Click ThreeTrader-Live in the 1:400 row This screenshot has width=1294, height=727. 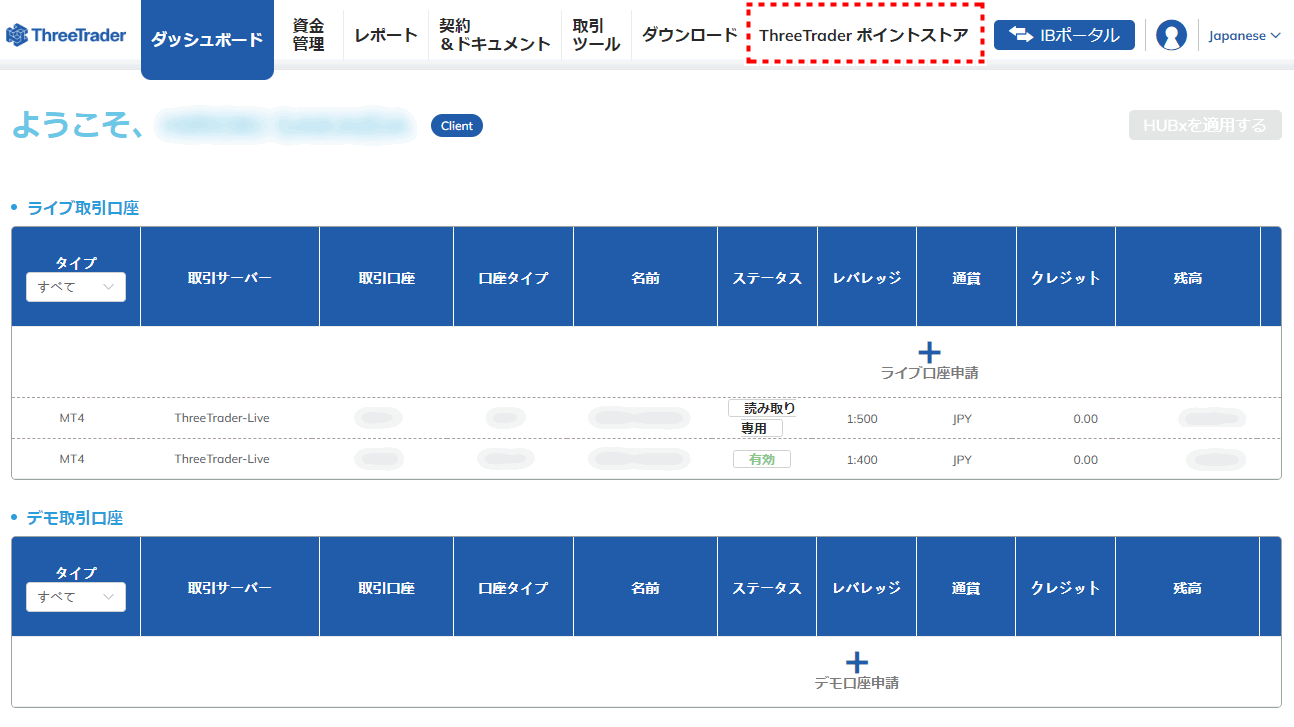click(222, 459)
